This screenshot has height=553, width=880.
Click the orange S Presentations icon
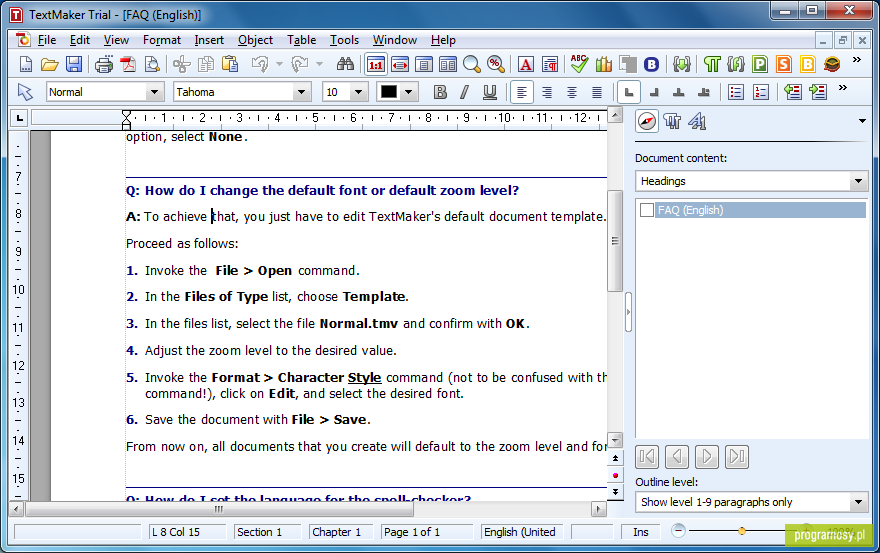(x=784, y=65)
